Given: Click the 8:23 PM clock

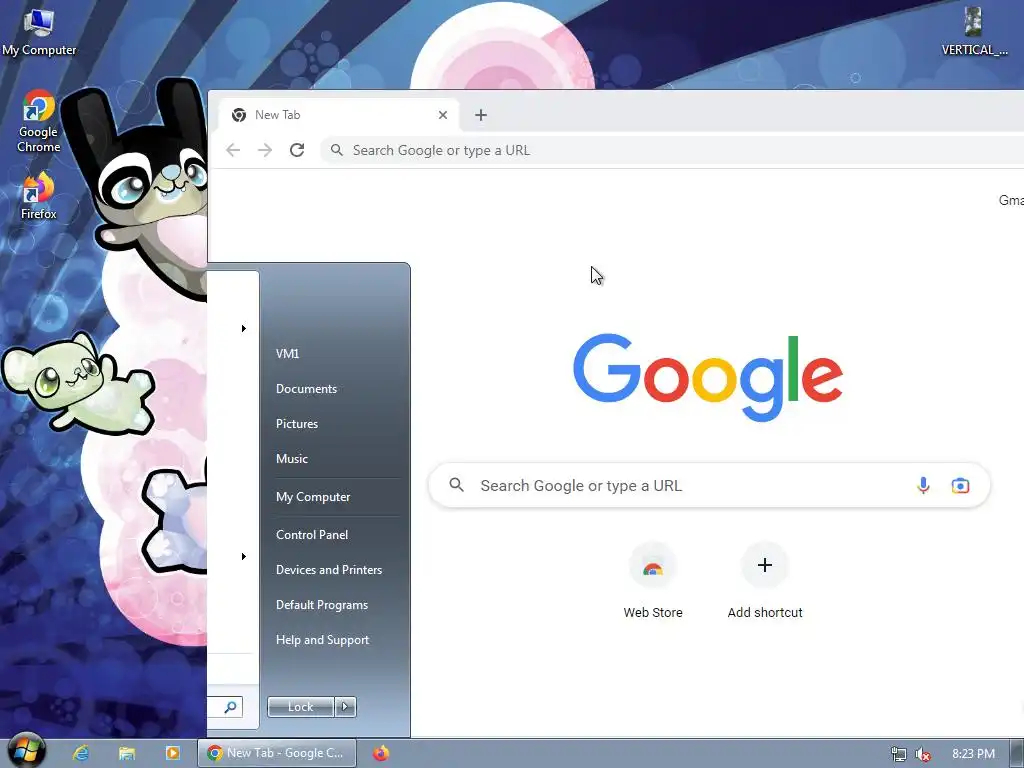Looking at the screenshot, I should (973, 754).
